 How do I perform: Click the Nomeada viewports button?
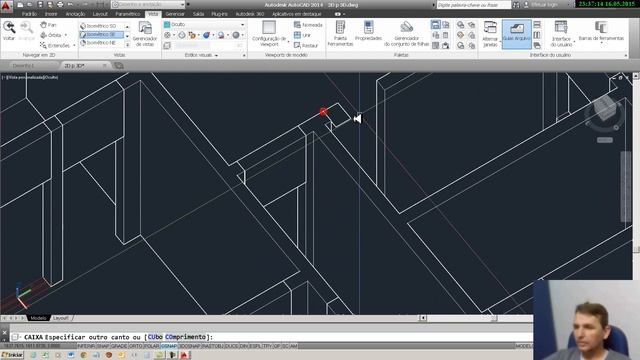(308, 25)
